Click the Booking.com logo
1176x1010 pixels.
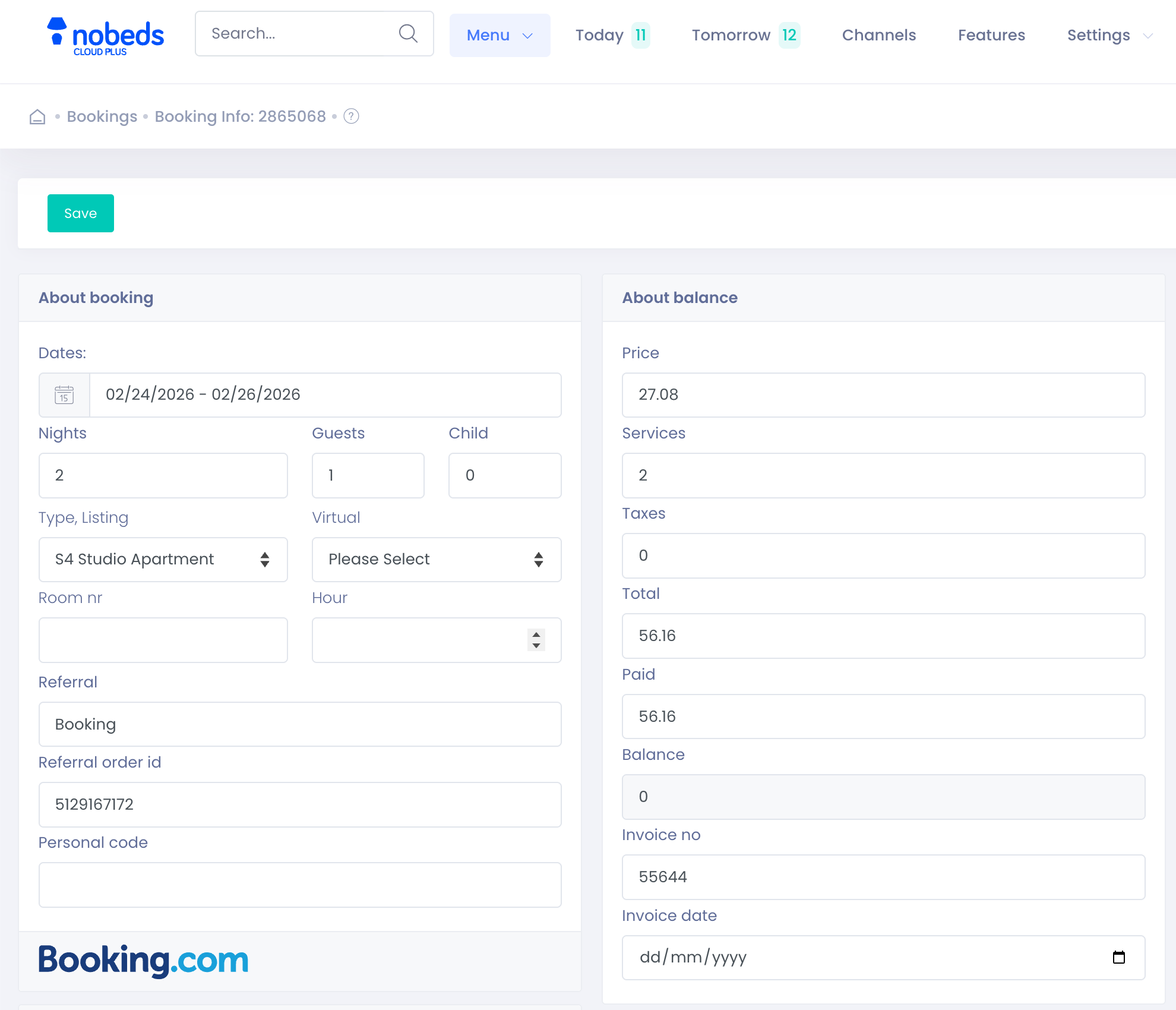pyautogui.click(x=143, y=959)
